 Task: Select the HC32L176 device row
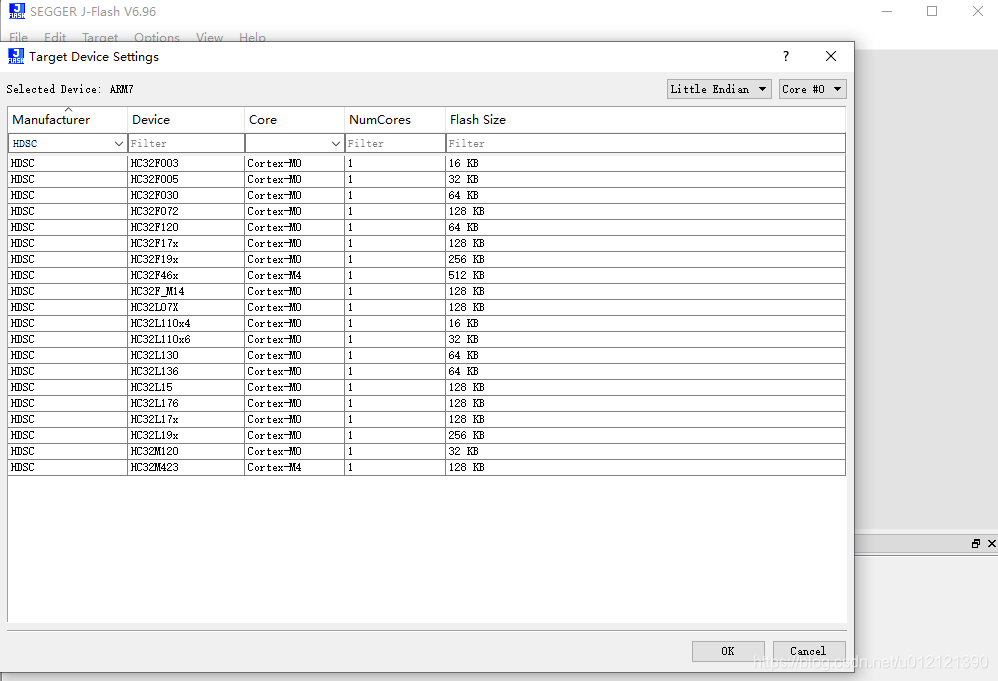426,403
